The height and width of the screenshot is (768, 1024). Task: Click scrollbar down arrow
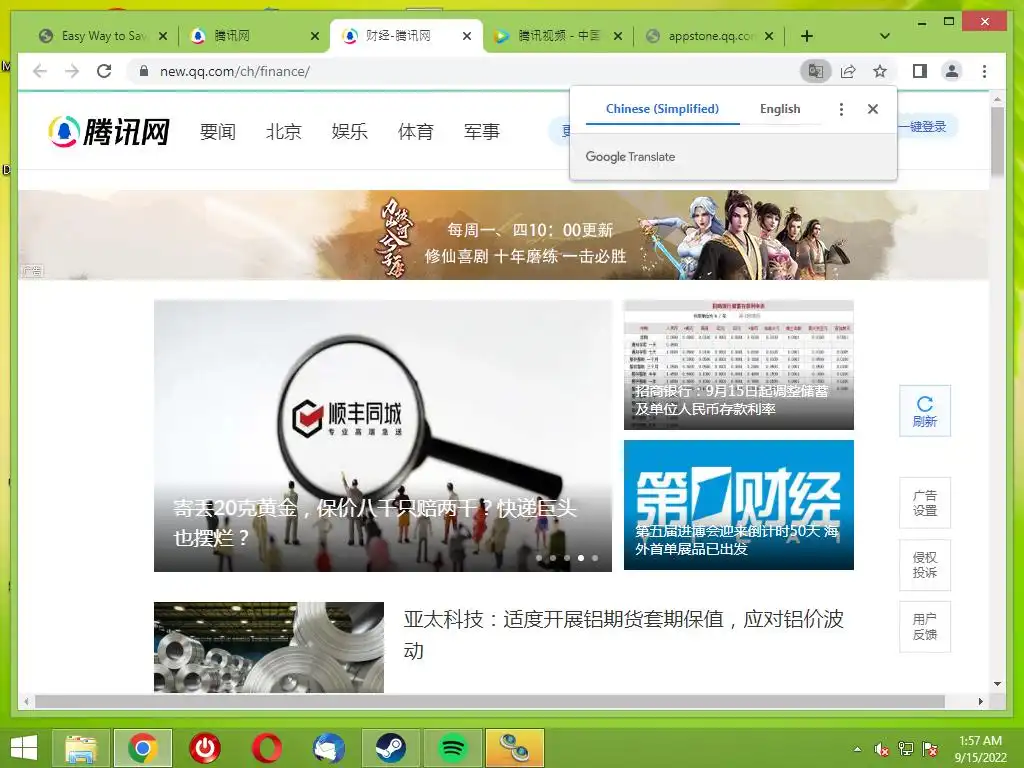[997, 684]
